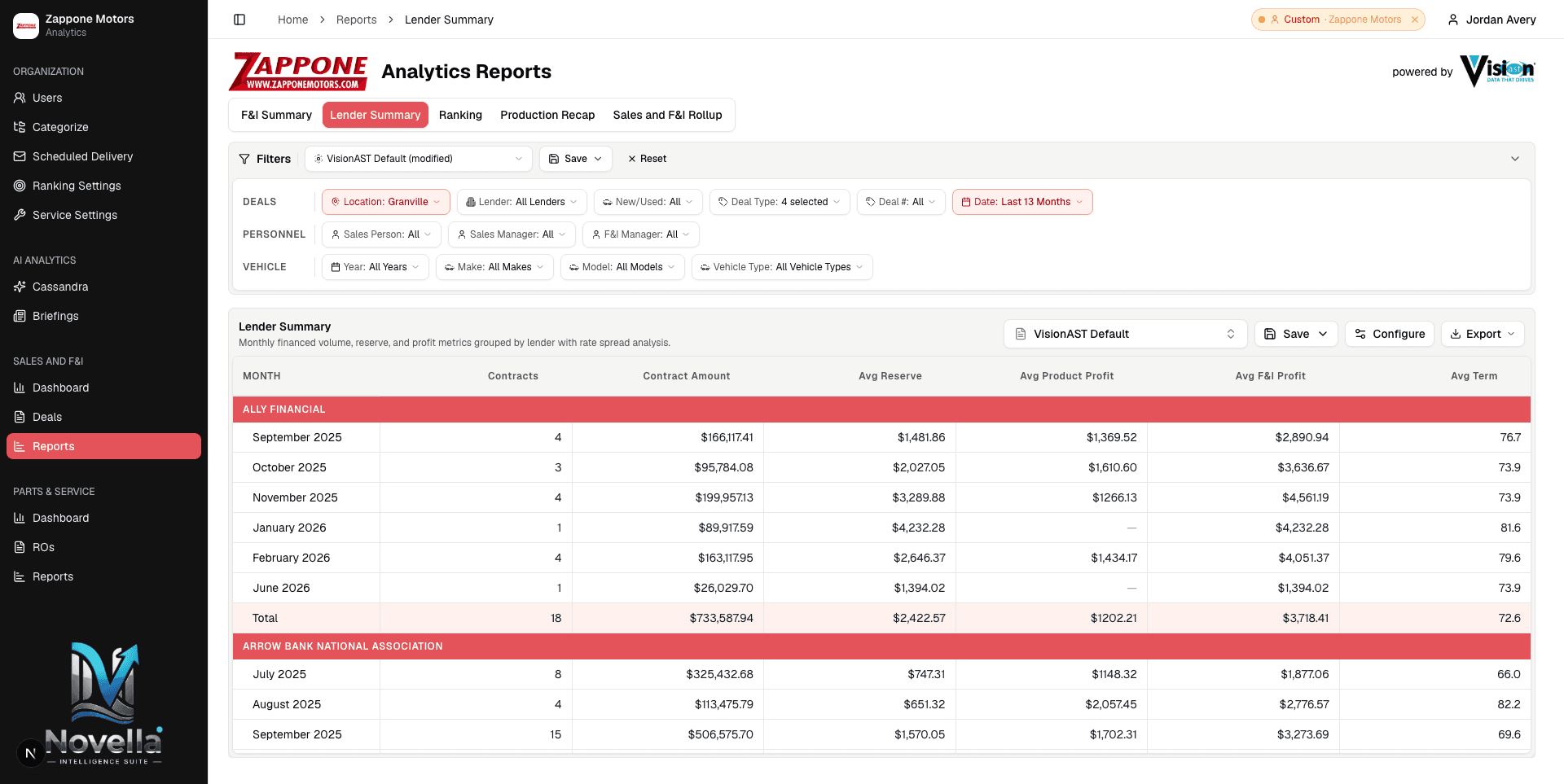Open Parts & Service Reports

point(103,576)
